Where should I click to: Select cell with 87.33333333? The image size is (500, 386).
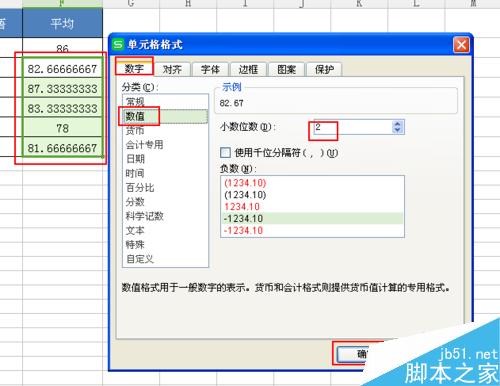point(62,89)
